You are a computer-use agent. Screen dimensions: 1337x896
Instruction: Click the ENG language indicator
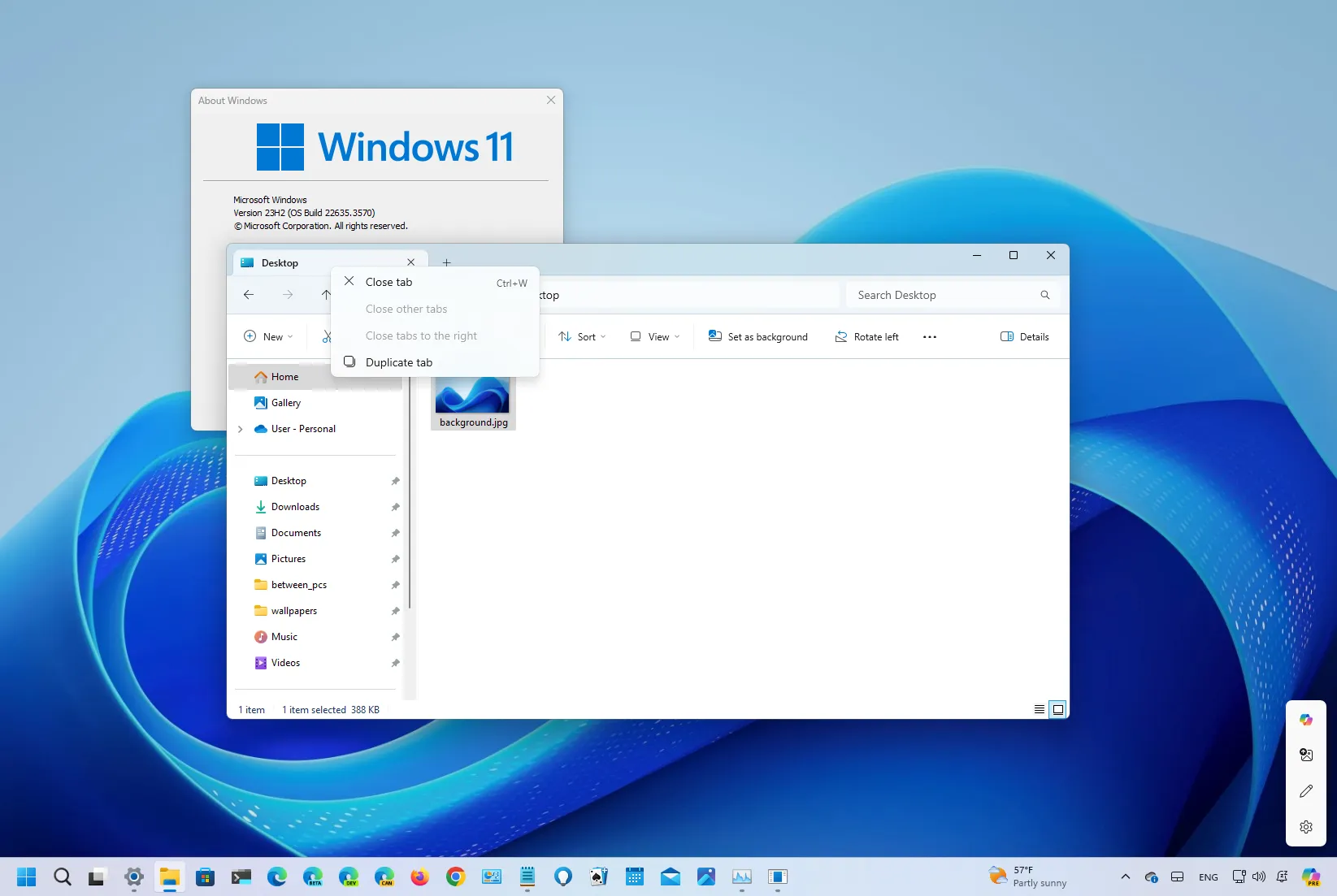[1208, 877]
